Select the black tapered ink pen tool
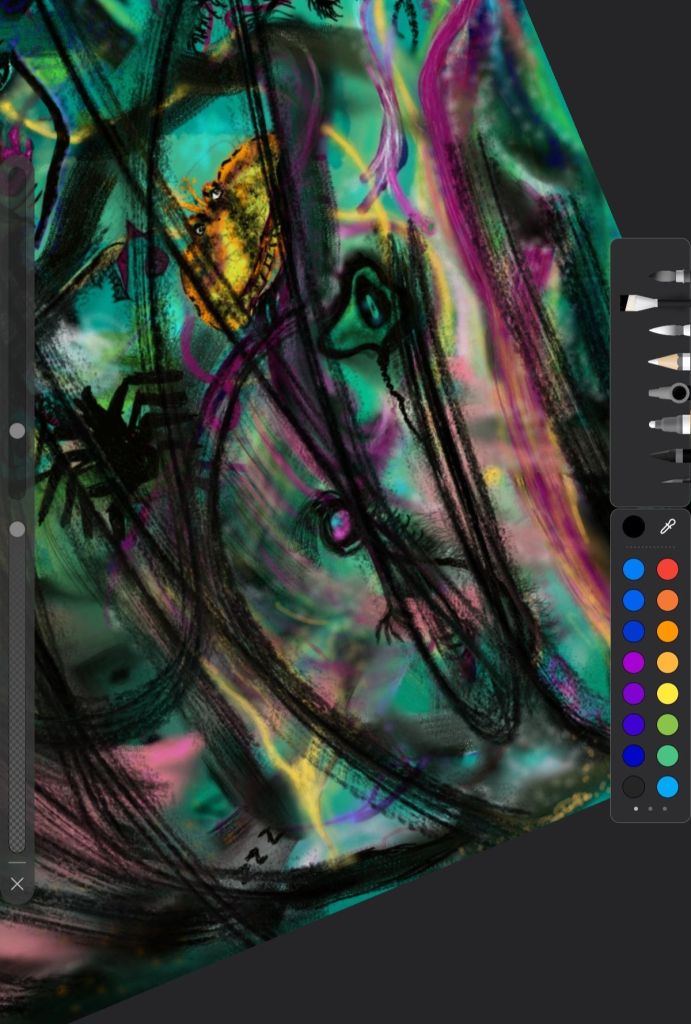Viewport: 691px width, 1024px height. point(669,456)
